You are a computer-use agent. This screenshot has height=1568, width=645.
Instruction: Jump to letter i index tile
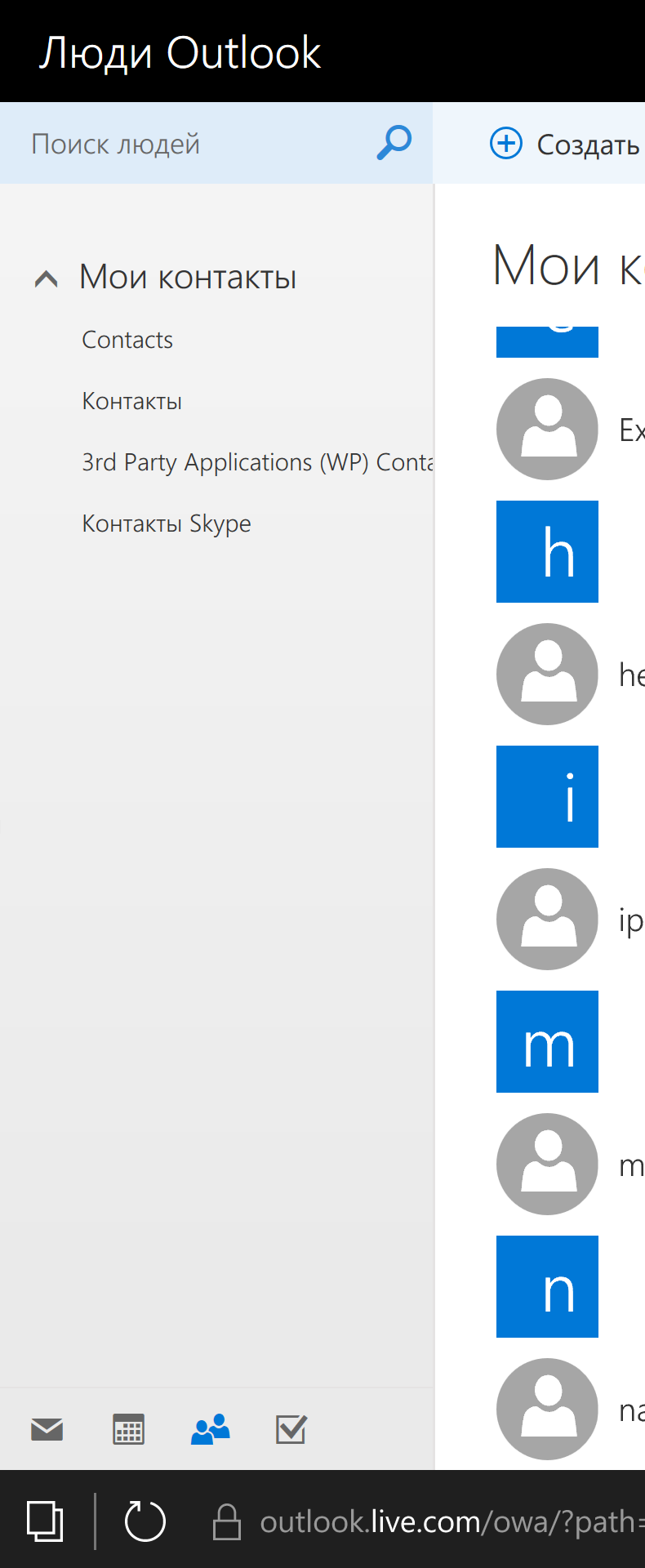pyautogui.click(x=547, y=796)
